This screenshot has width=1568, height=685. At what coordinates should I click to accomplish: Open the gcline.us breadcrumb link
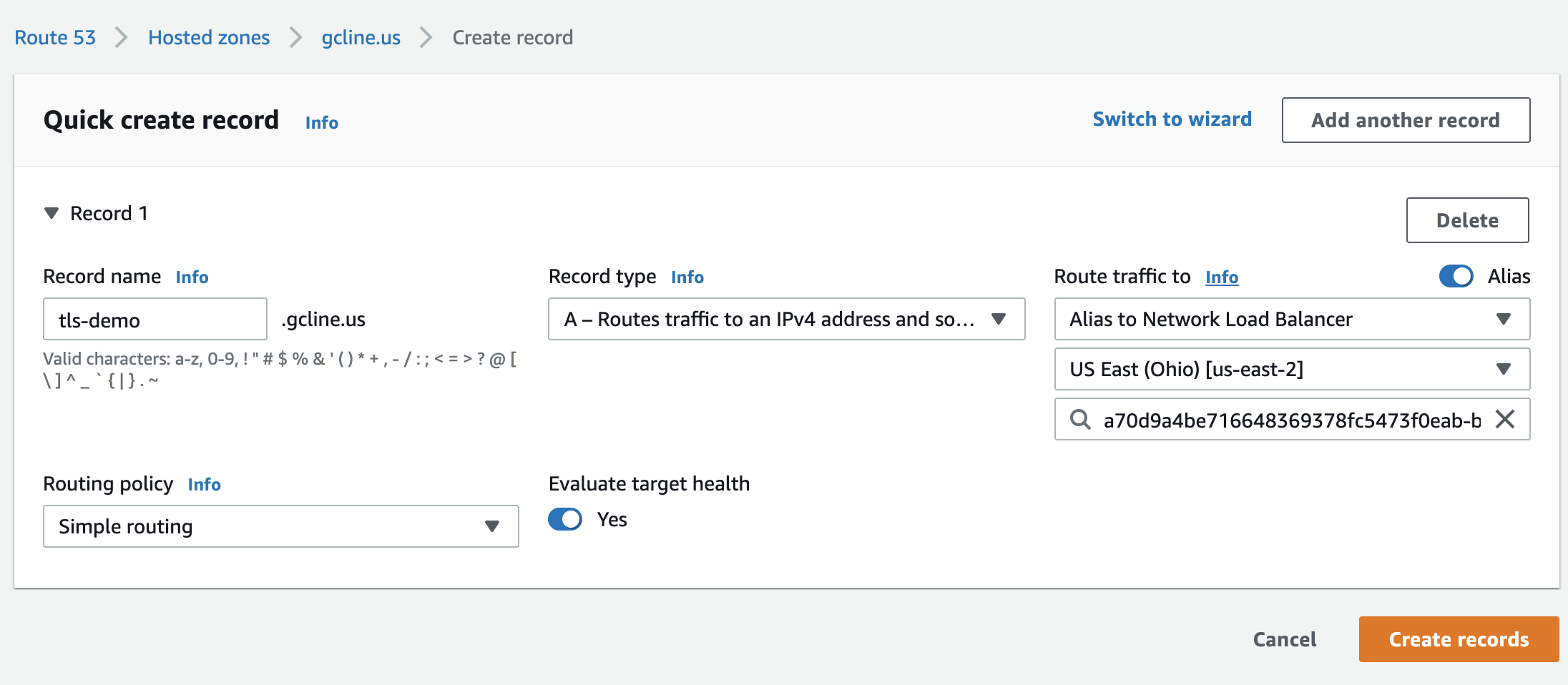point(361,37)
